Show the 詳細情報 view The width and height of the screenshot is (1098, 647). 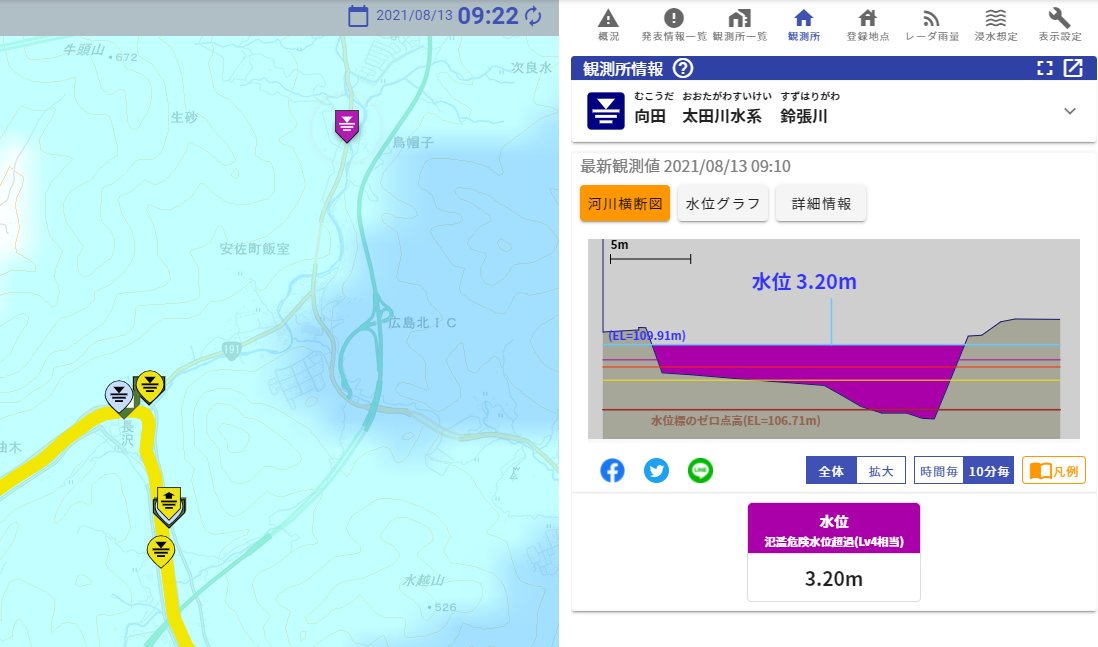tap(821, 204)
